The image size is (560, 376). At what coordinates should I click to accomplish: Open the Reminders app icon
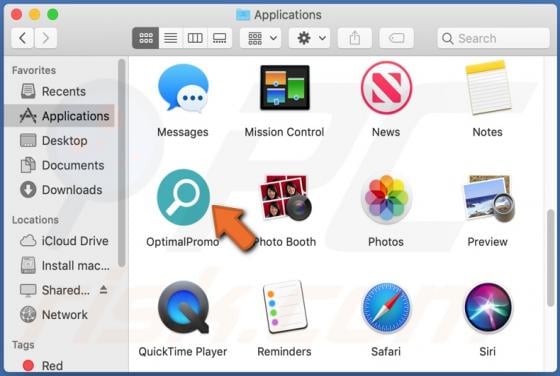285,306
